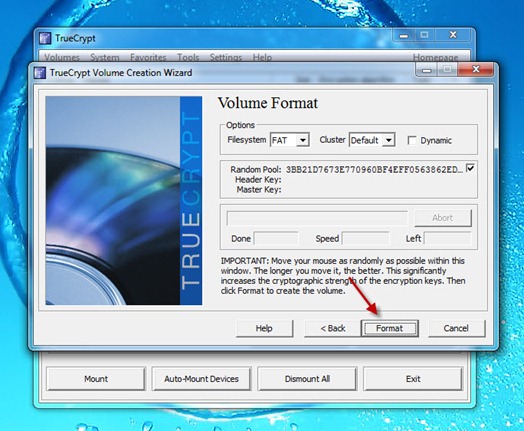Click the TrueCrypt main window app icon

45,38
